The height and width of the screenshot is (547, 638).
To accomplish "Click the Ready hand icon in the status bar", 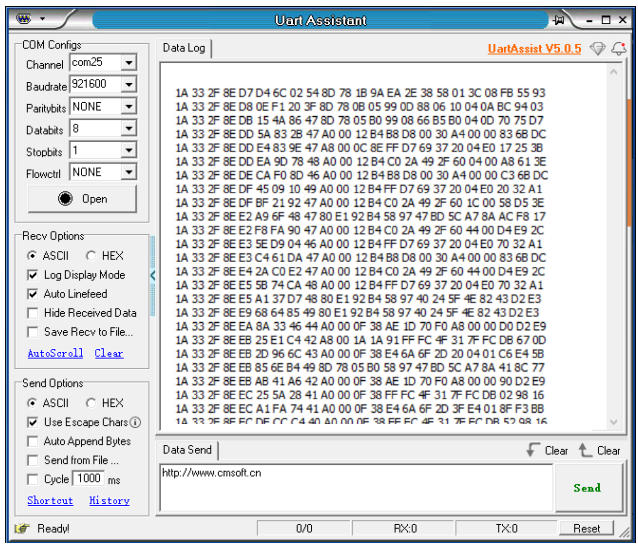I will pyautogui.click(x=22, y=528).
